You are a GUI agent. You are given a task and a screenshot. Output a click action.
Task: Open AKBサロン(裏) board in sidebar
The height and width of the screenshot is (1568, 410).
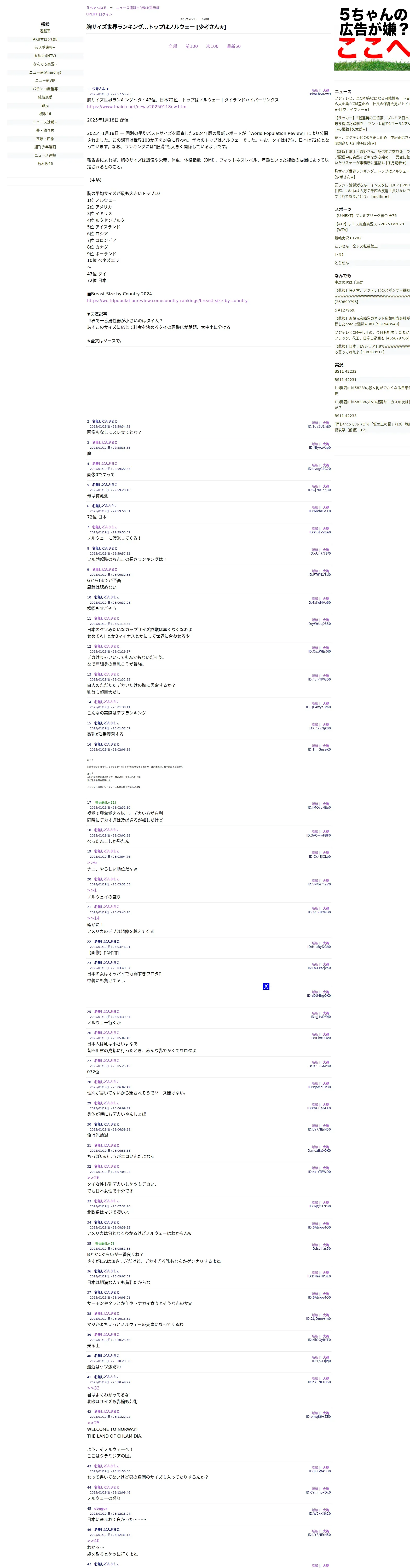click(45, 39)
